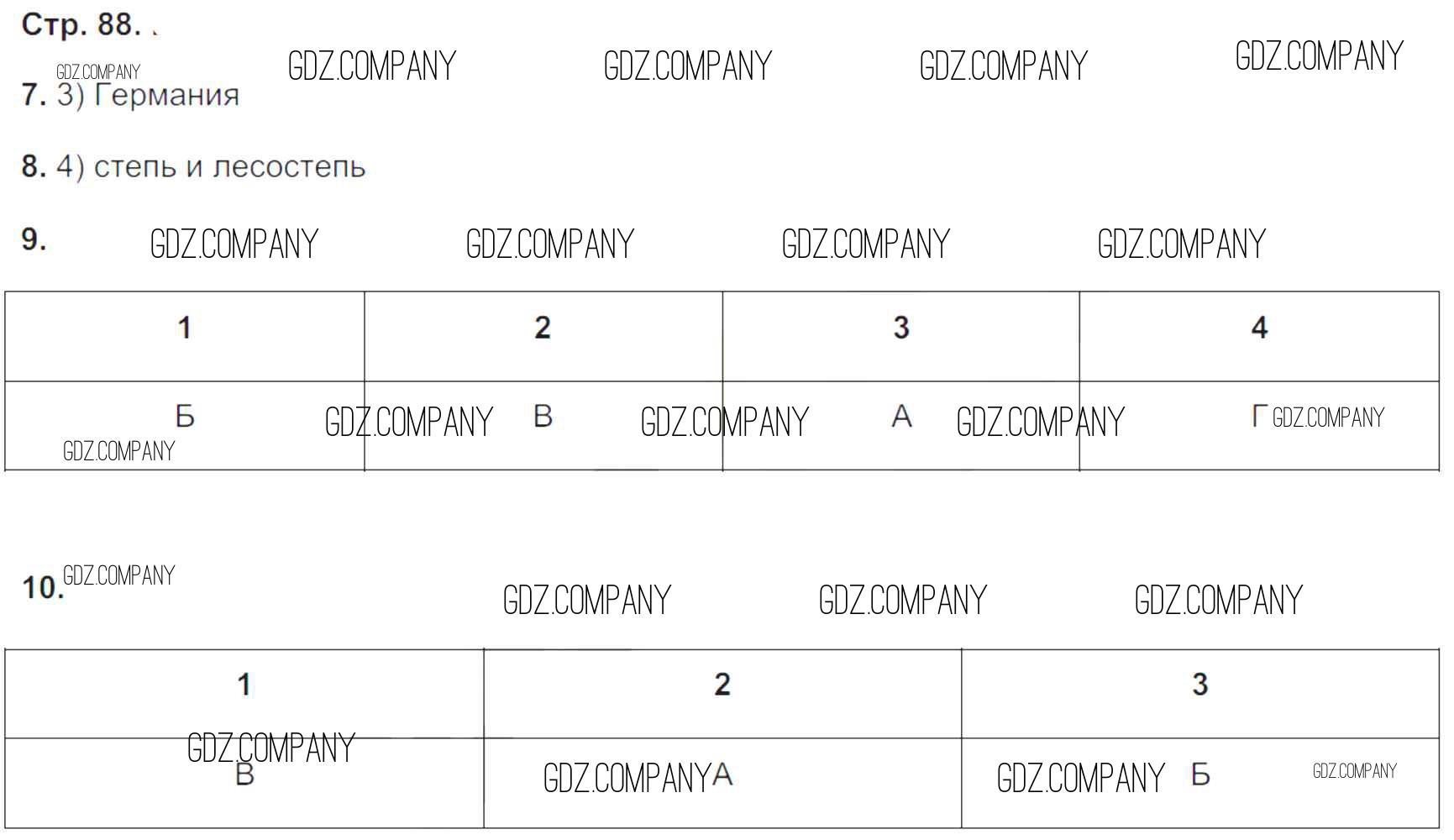Select header cell "2" in question 9 table

pos(543,328)
